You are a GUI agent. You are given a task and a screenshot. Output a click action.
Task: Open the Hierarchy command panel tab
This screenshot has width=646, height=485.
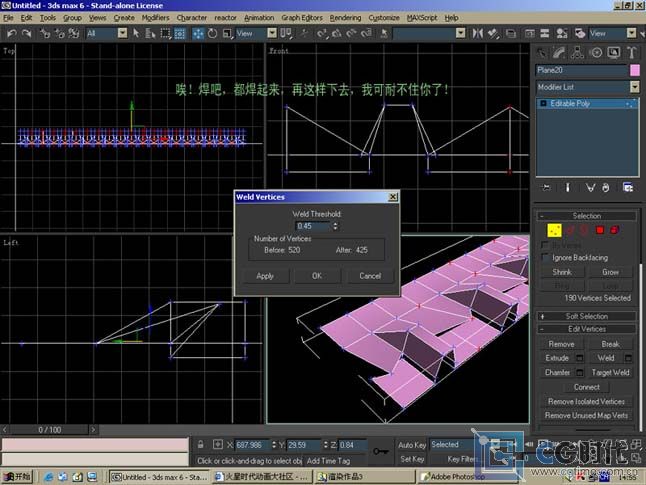click(578, 53)
